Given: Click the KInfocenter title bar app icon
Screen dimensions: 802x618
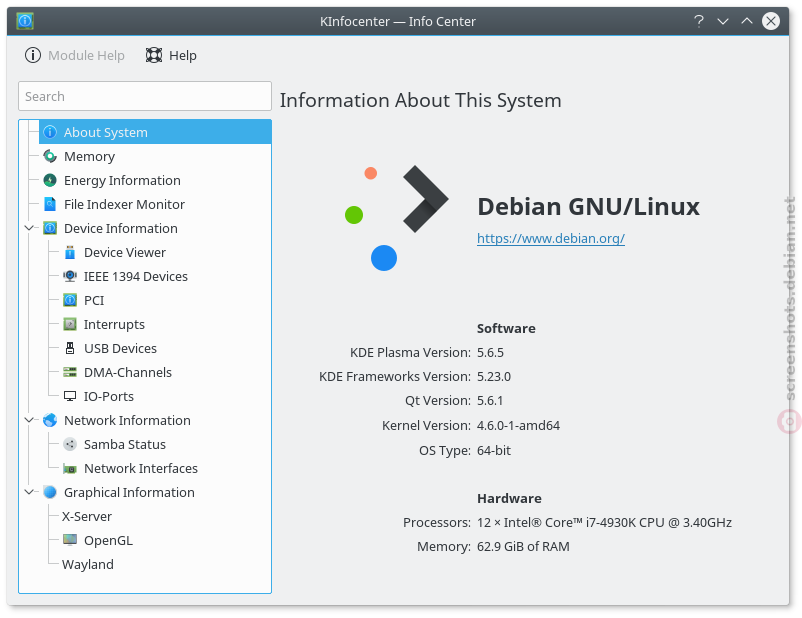Looking at the screenshot, I should 25,21.
